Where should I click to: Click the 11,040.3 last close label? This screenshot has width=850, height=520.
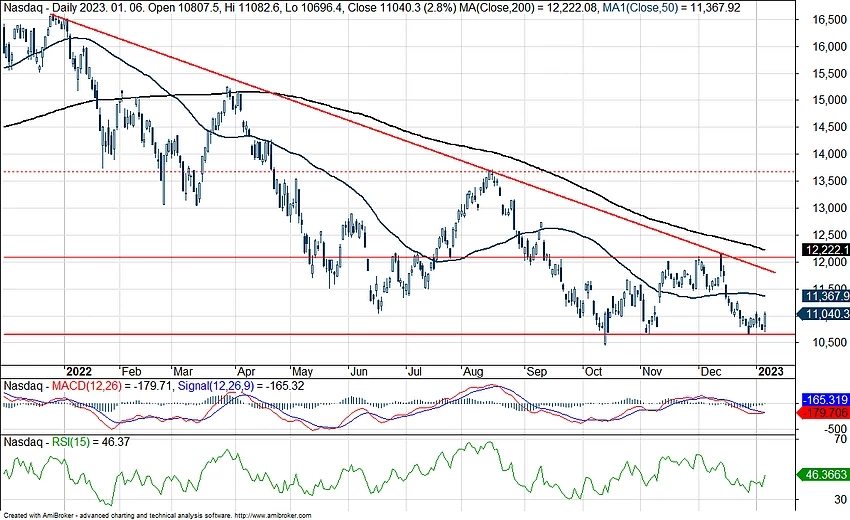[823, 314]
